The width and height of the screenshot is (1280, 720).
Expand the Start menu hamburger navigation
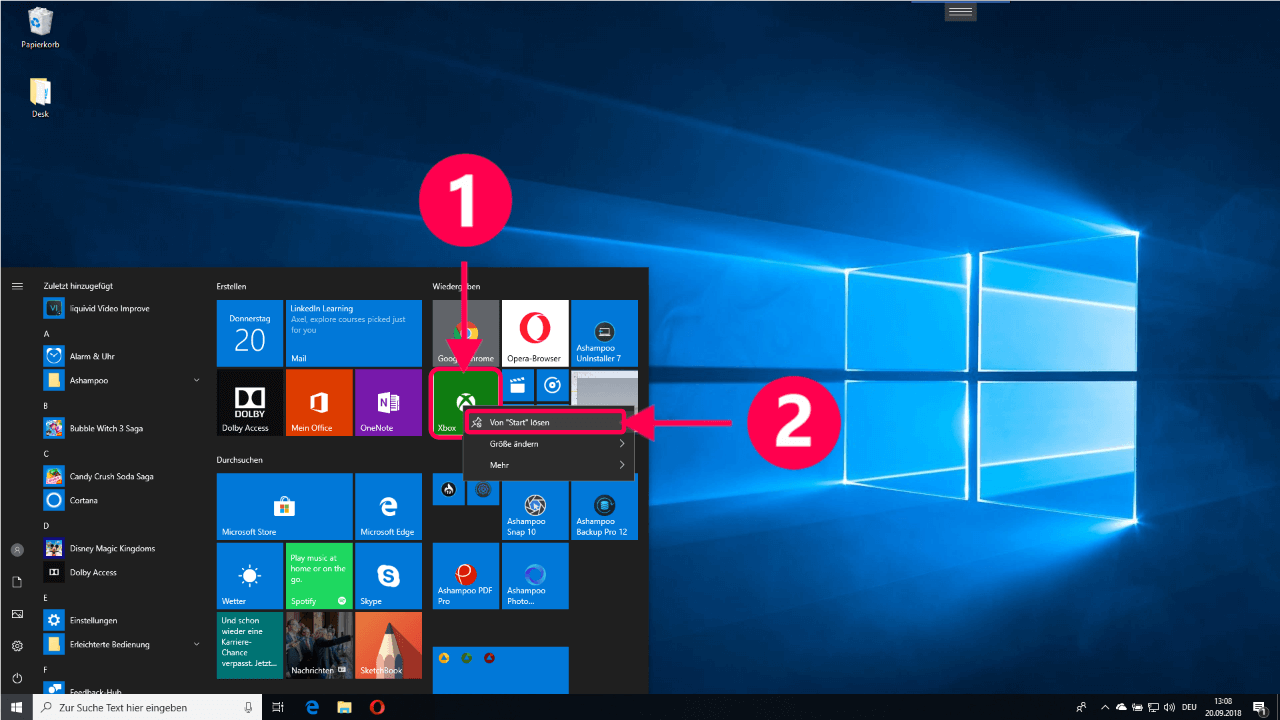17,286
